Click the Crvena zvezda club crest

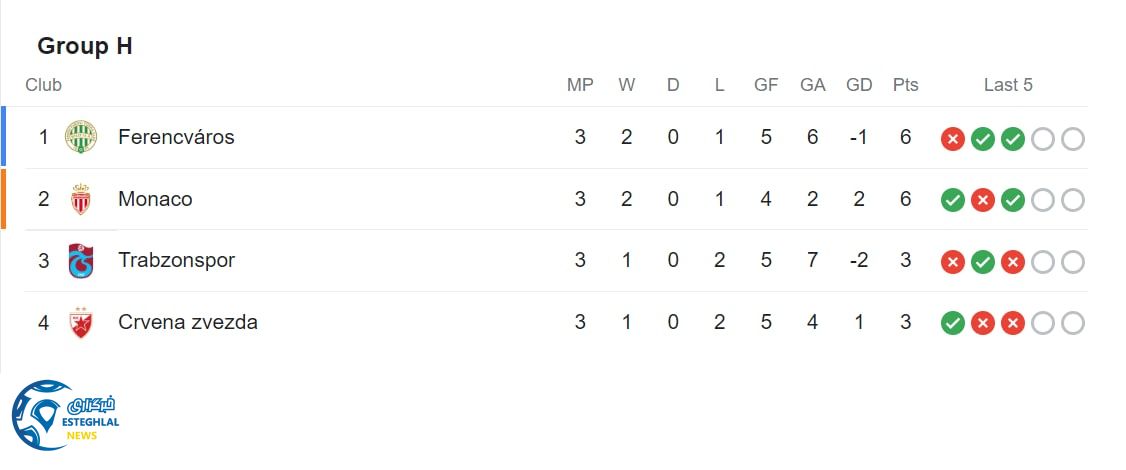coord(81,323)
